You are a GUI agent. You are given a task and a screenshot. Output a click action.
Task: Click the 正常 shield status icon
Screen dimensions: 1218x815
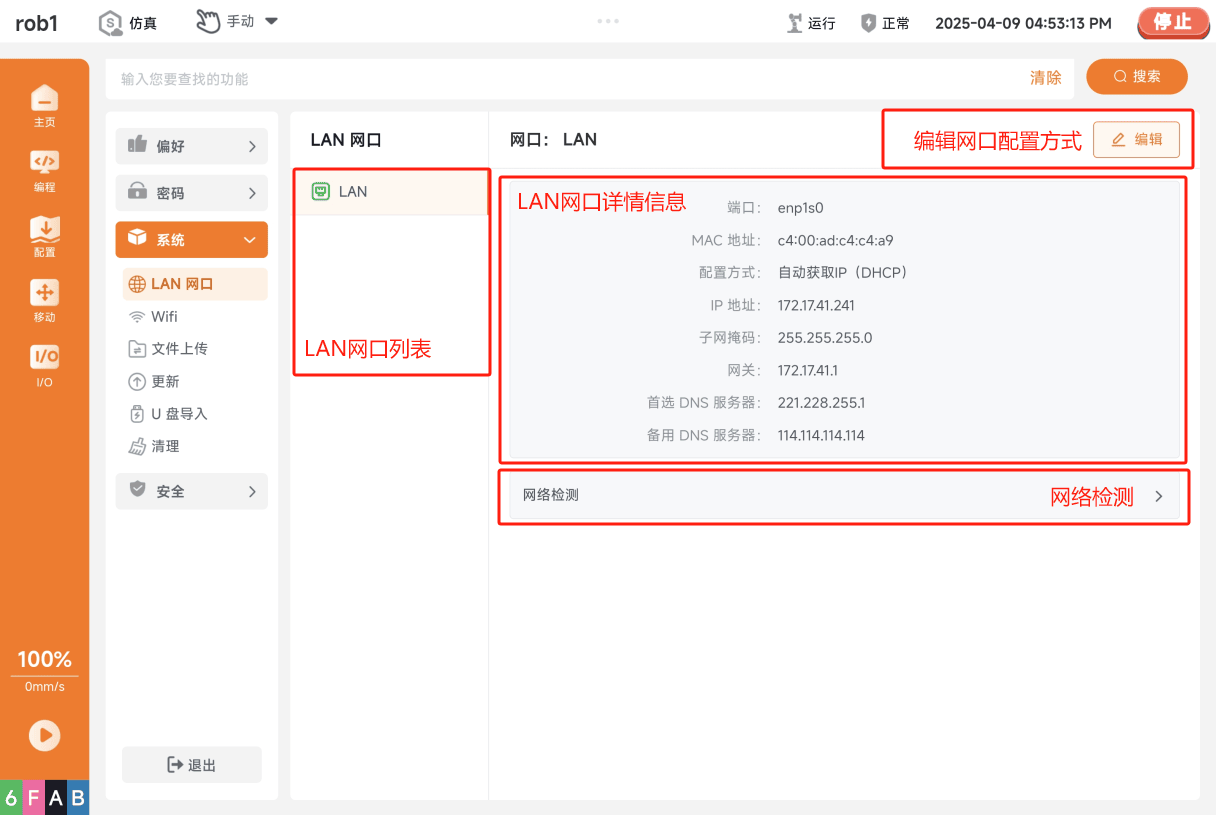click(x=869, y=22)
